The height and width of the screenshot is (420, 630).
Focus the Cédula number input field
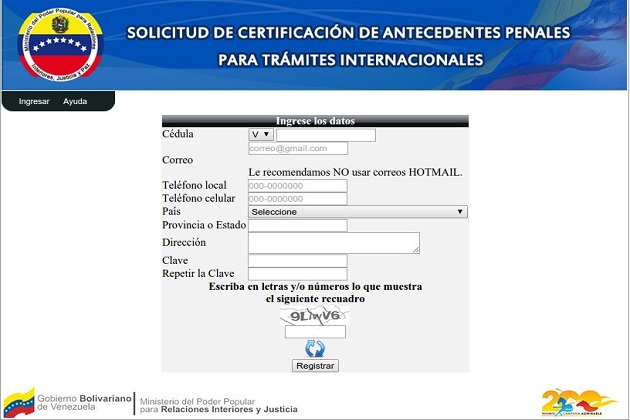coord(325,135)
